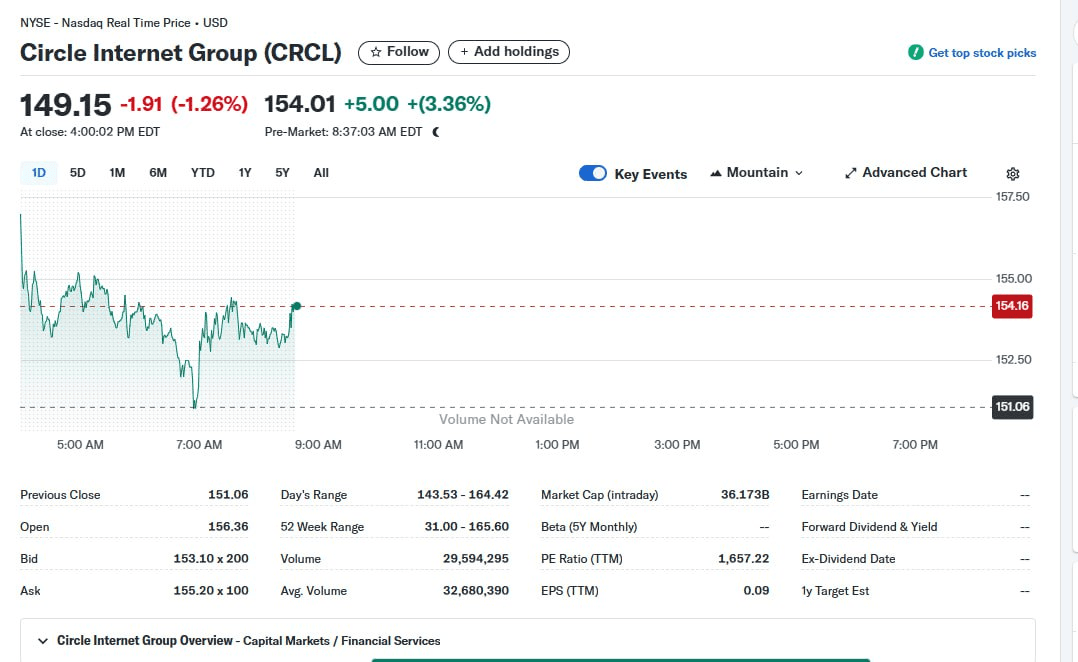
Task: Select the 1D time range tab
Action: (x=38, y=173)
